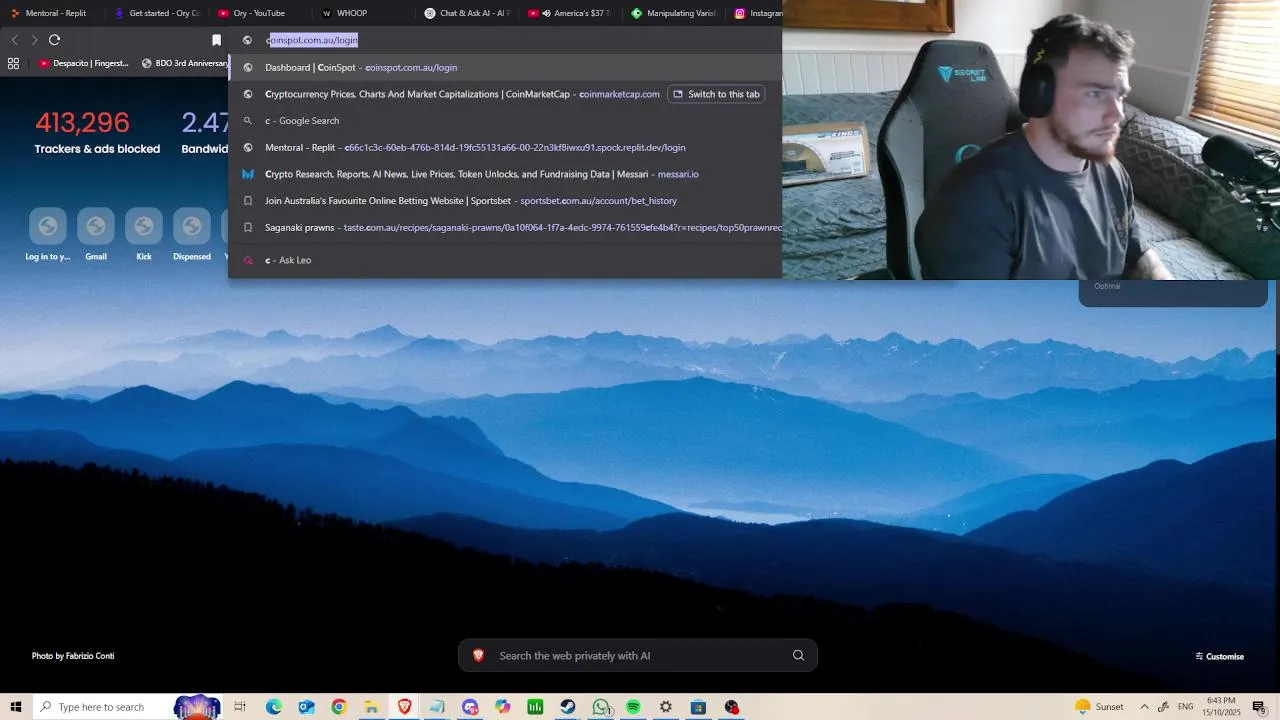Click the browser back arrow
The height and width of the screenshot is (720, 1280).
14,40
